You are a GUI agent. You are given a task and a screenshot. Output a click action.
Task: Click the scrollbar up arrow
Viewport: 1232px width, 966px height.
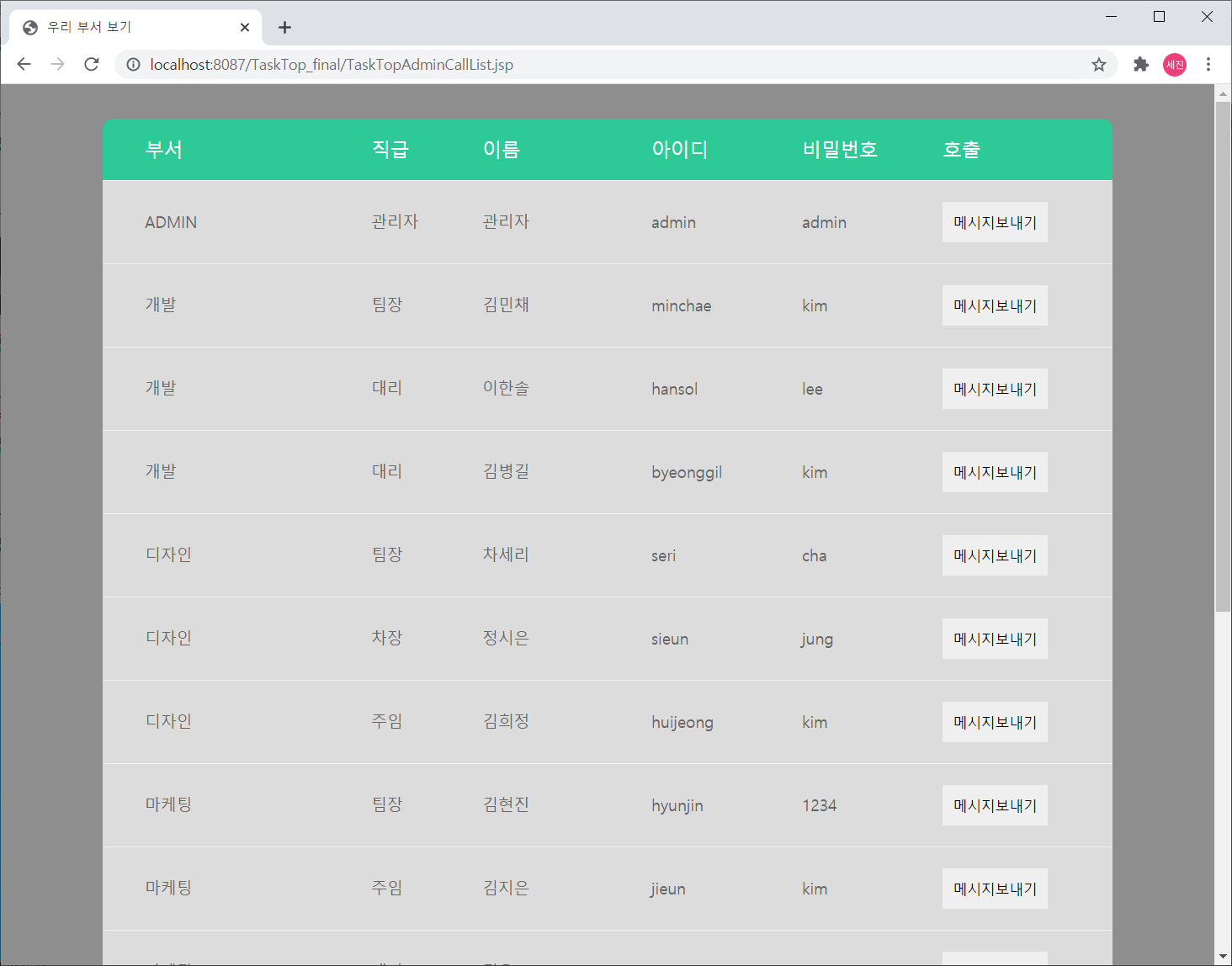coord(1223,93)
